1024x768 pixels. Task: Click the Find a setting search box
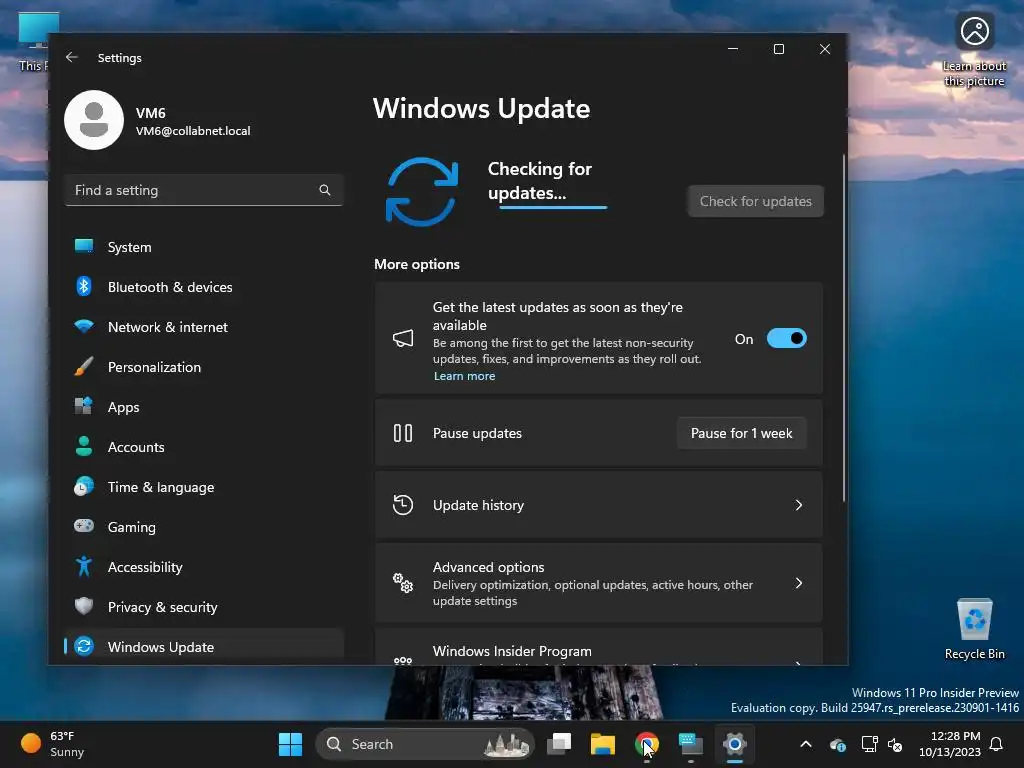pyautogui.click(x=204, y=190)
